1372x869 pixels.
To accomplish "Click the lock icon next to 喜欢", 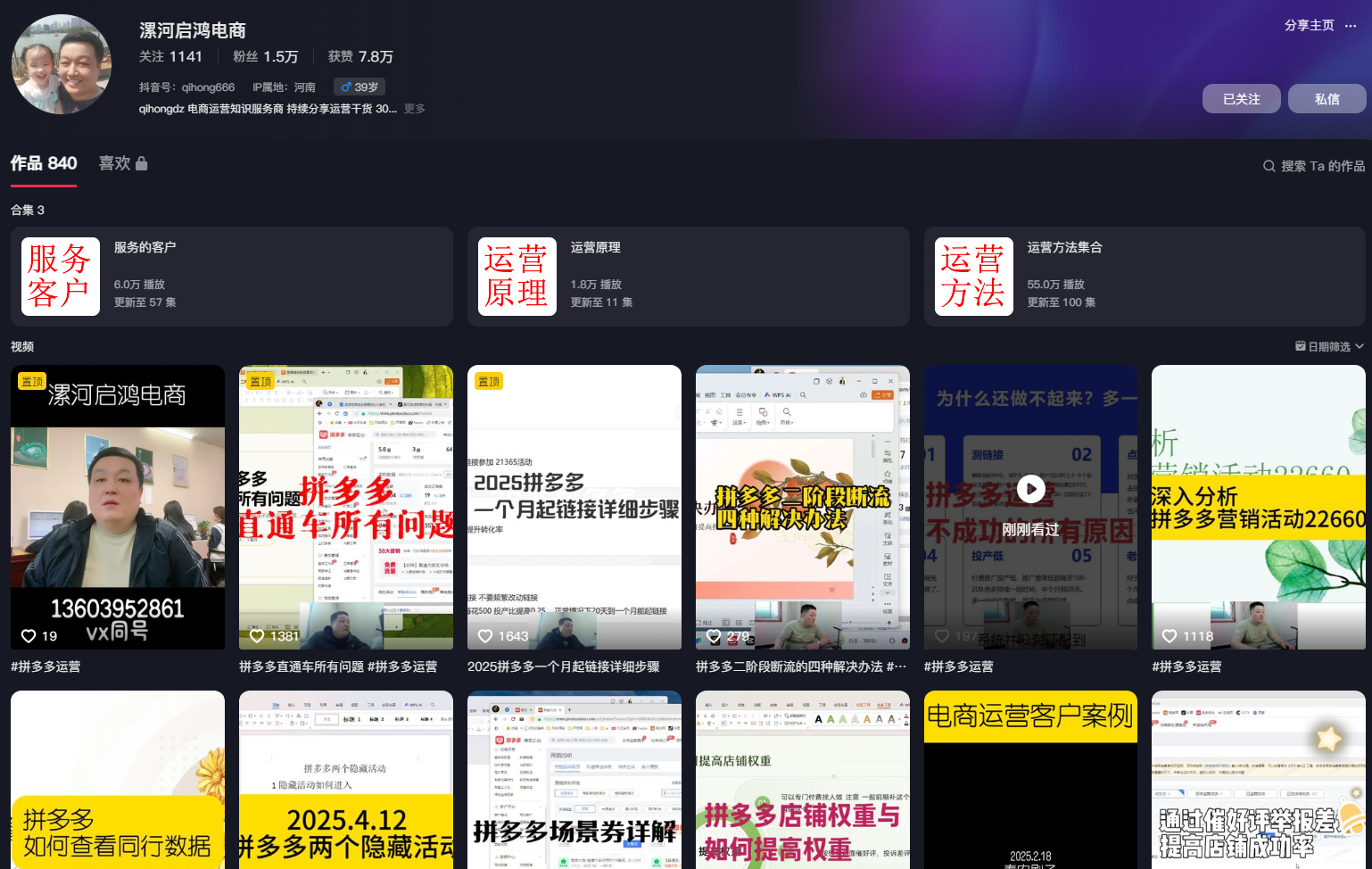I will tap(143, 162).
